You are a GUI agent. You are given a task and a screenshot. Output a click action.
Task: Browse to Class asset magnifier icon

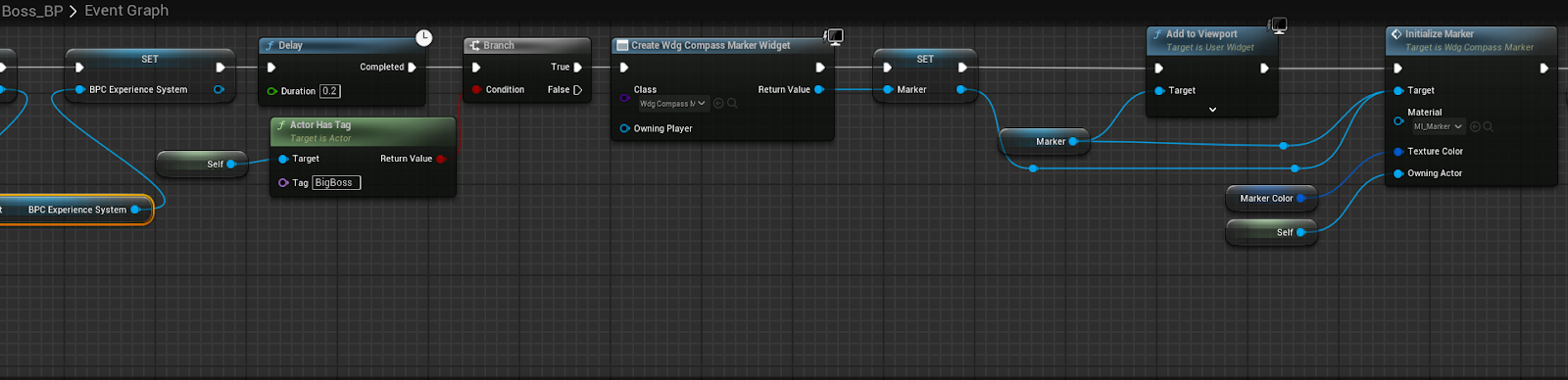[x=732, y=104]
